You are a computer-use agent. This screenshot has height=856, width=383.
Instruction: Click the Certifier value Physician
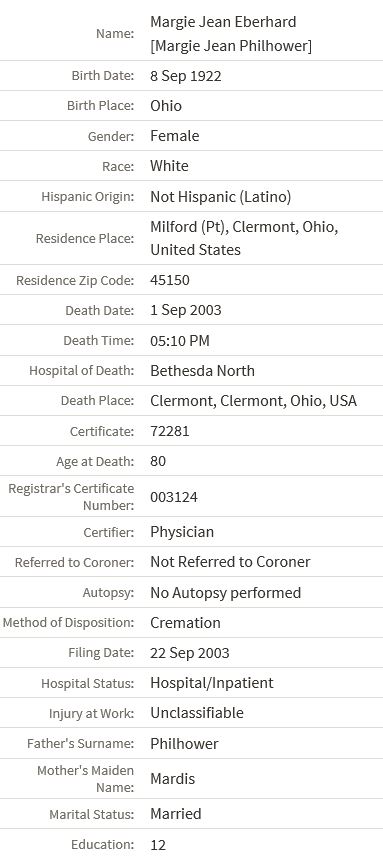click(182, 532)
